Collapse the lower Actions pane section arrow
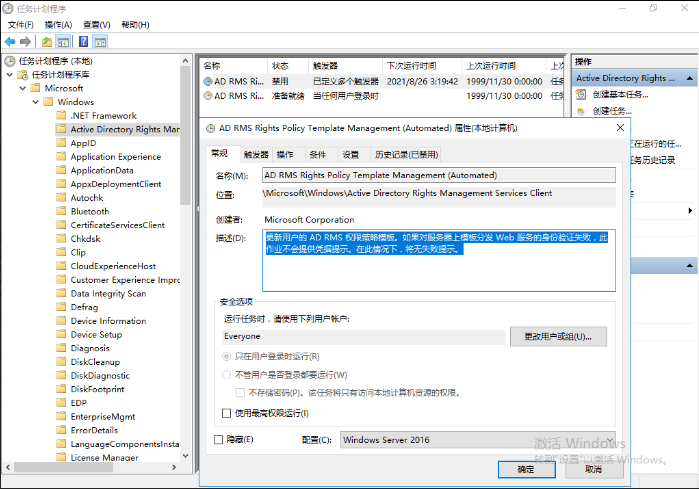699x489 pixels. [690, 266]
